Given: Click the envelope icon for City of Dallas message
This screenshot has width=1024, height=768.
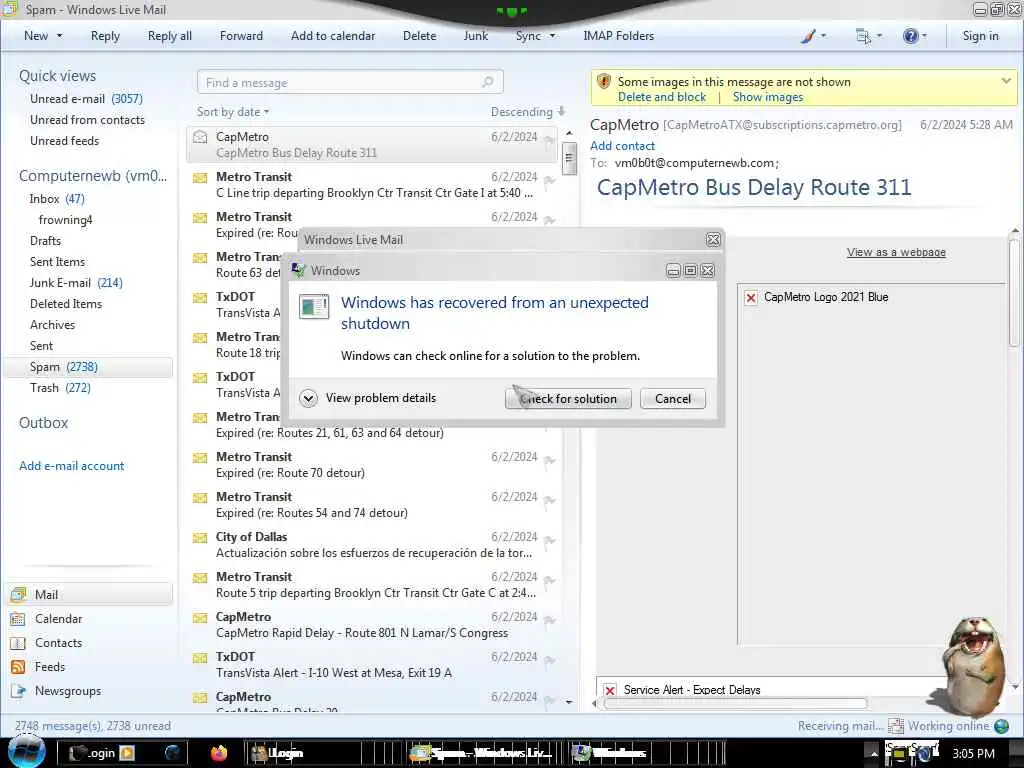Looking at the screenshot, I should 200,537.
